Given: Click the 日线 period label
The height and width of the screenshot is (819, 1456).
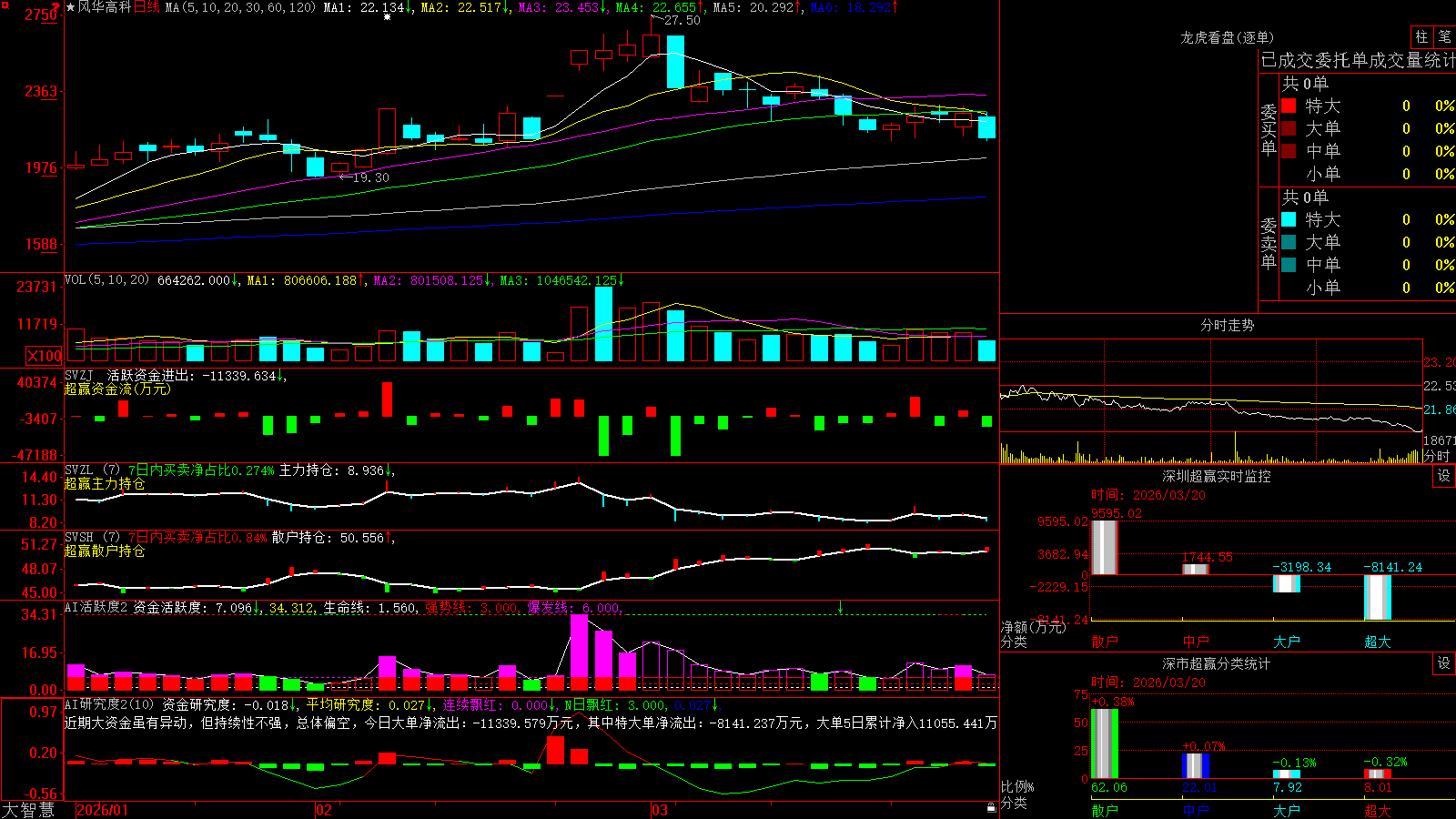Looking at the screenshot, I should (147, 7).
